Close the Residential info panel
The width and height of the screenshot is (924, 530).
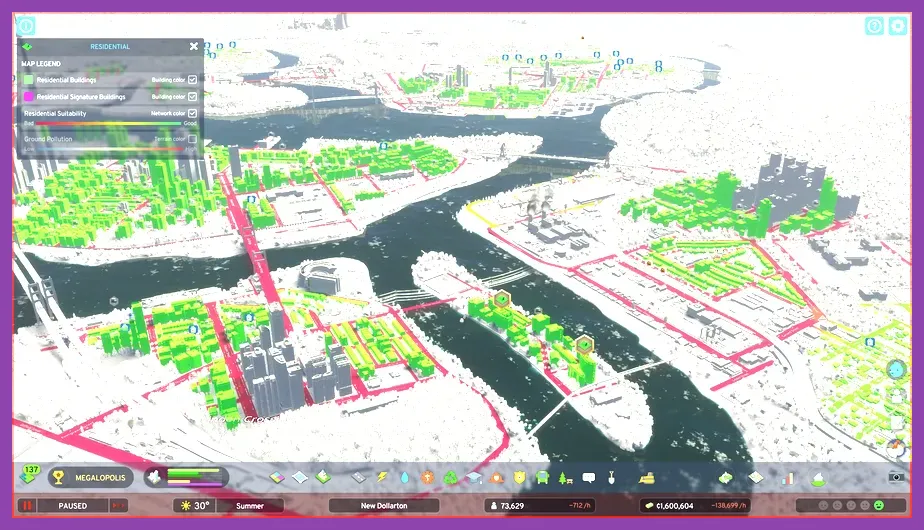(x=194, y=46)
